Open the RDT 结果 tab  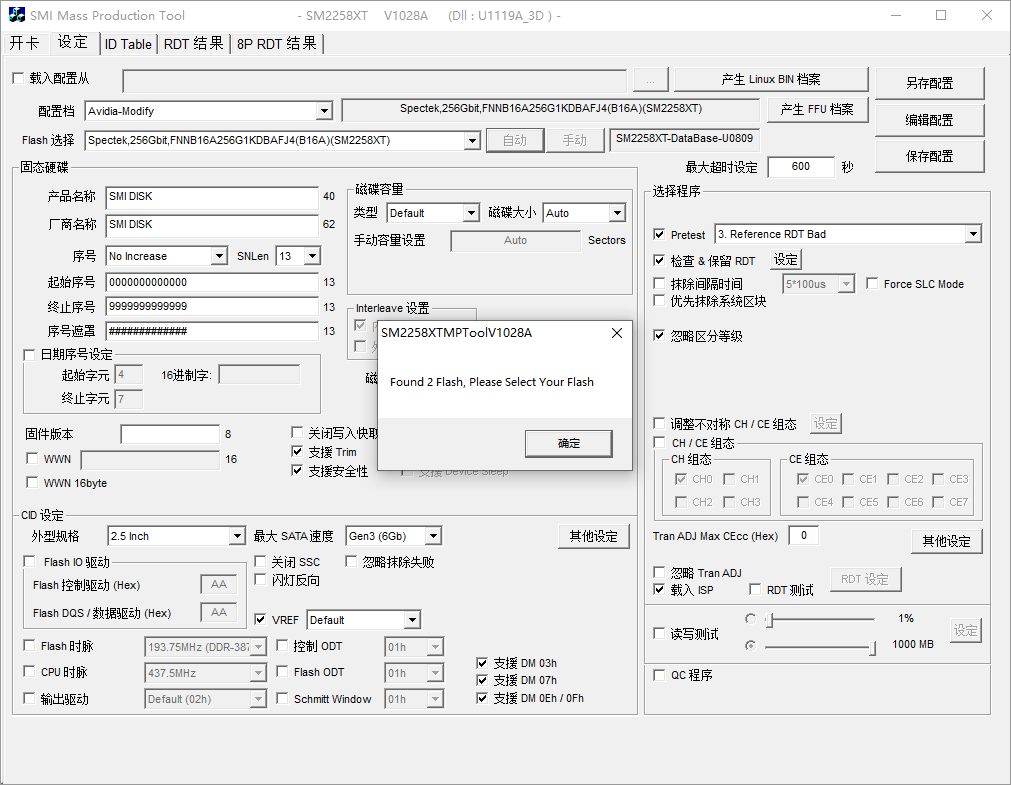[193, 44]
